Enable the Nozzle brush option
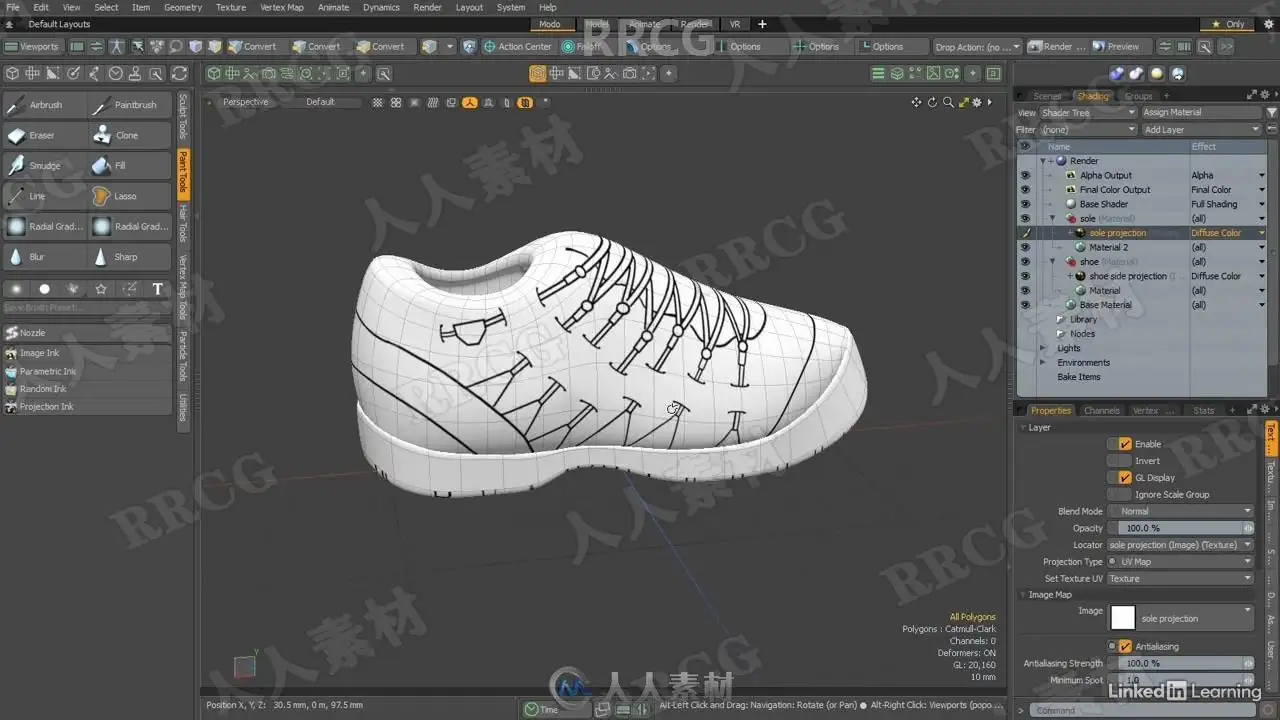Image resolution: width=1280 pixels, height=720 pixels. 87,333
